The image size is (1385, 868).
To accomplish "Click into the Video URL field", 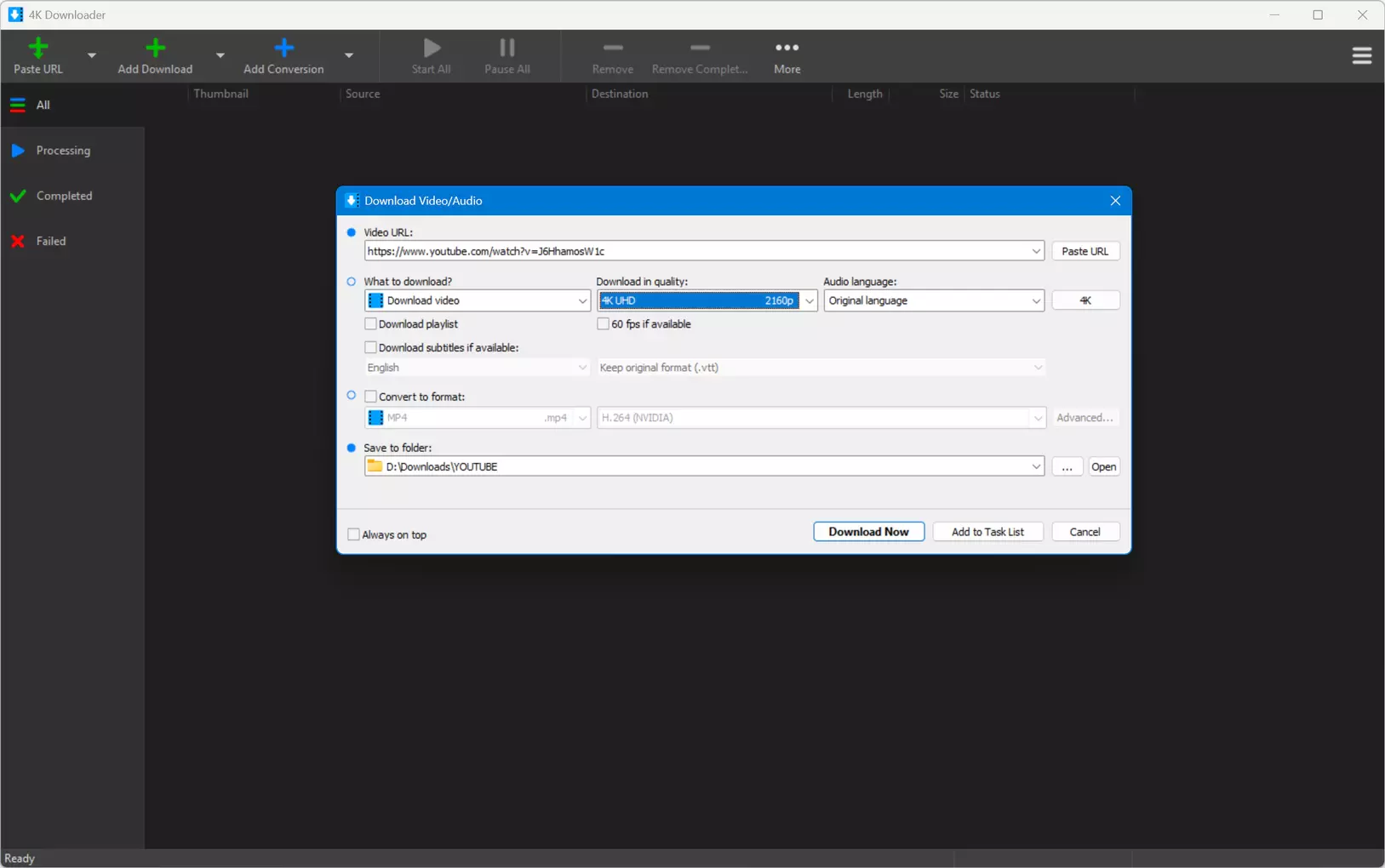I will pos(694,251).
